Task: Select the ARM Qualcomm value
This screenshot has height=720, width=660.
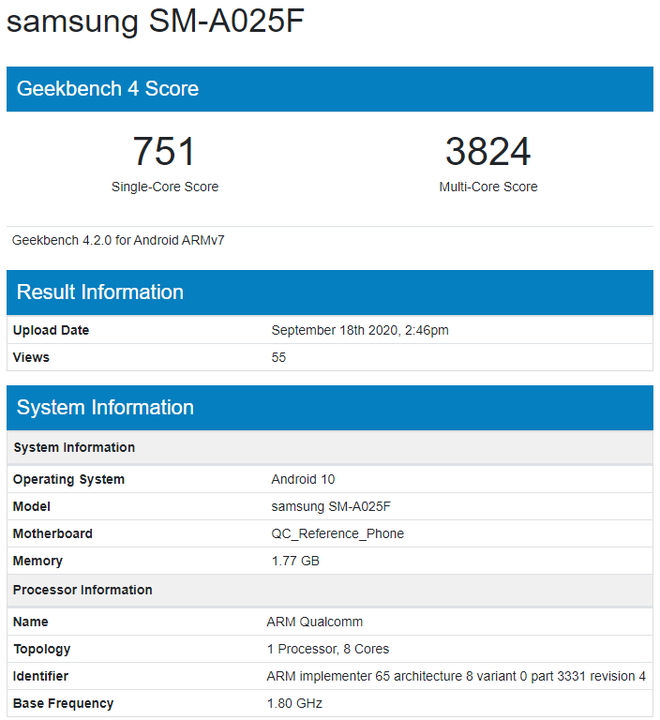Action: (314, 622)
